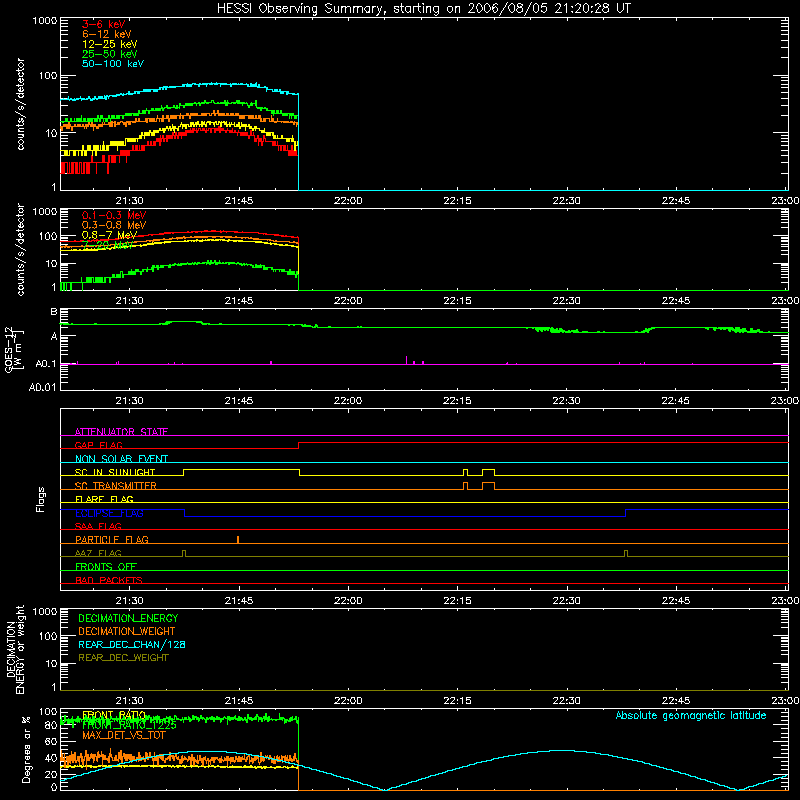This screenshot has width=800, height=800.
Task: Click the Absolute geomagnetic latitude label
Action: tap(691, 715)
